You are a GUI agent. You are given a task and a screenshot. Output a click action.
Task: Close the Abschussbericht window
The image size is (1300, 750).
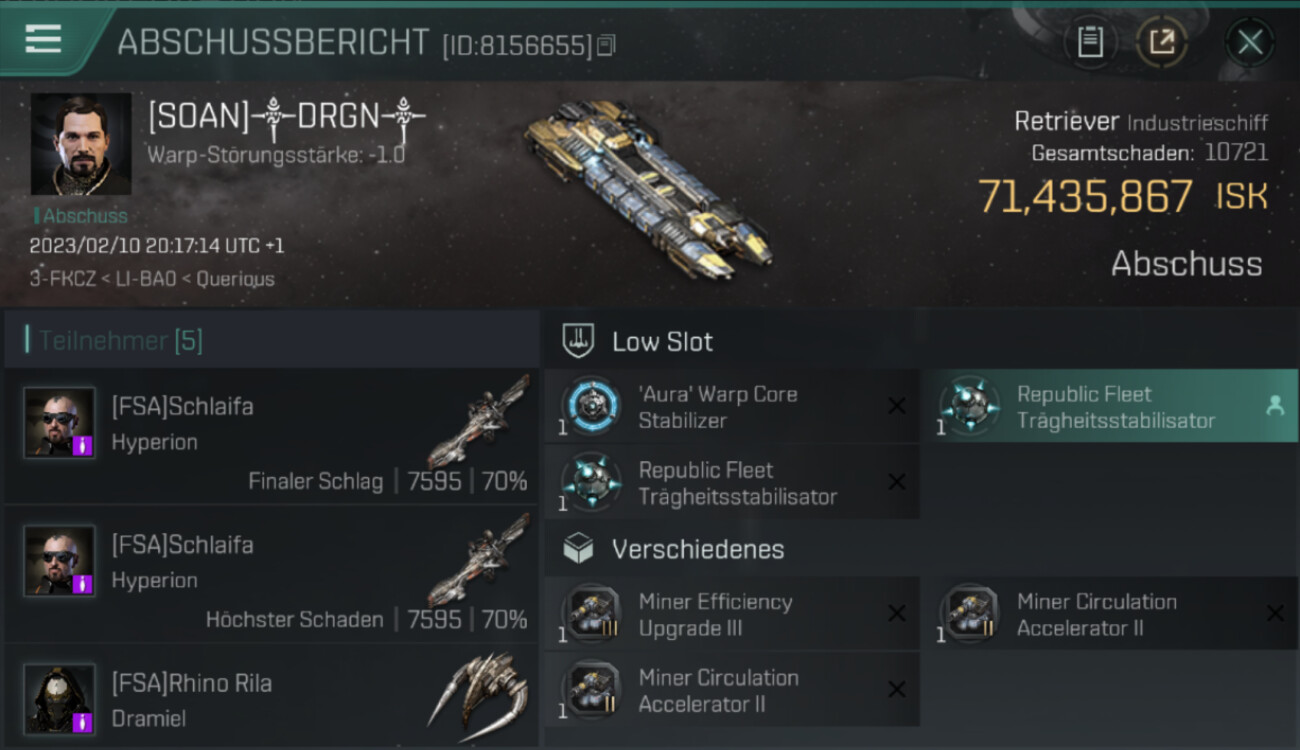click(1249, 42)
